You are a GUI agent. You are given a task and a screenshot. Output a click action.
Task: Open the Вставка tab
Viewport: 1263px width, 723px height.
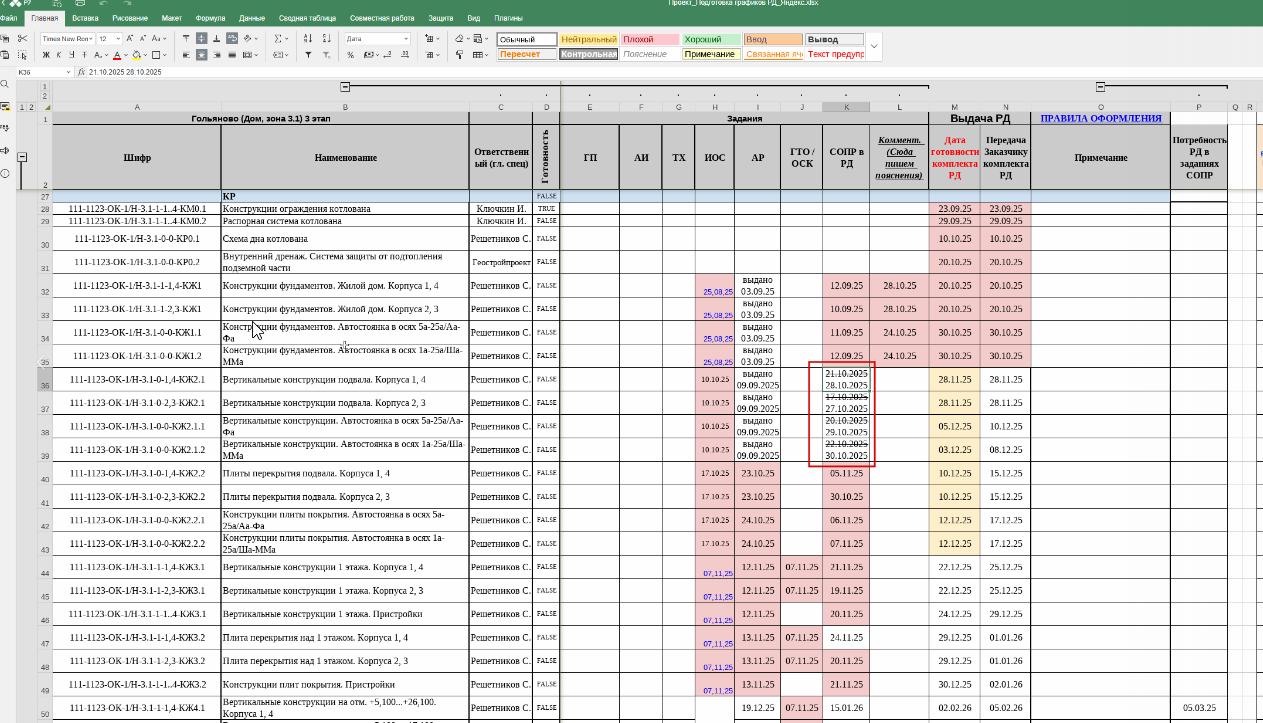(x=85, y=19)
